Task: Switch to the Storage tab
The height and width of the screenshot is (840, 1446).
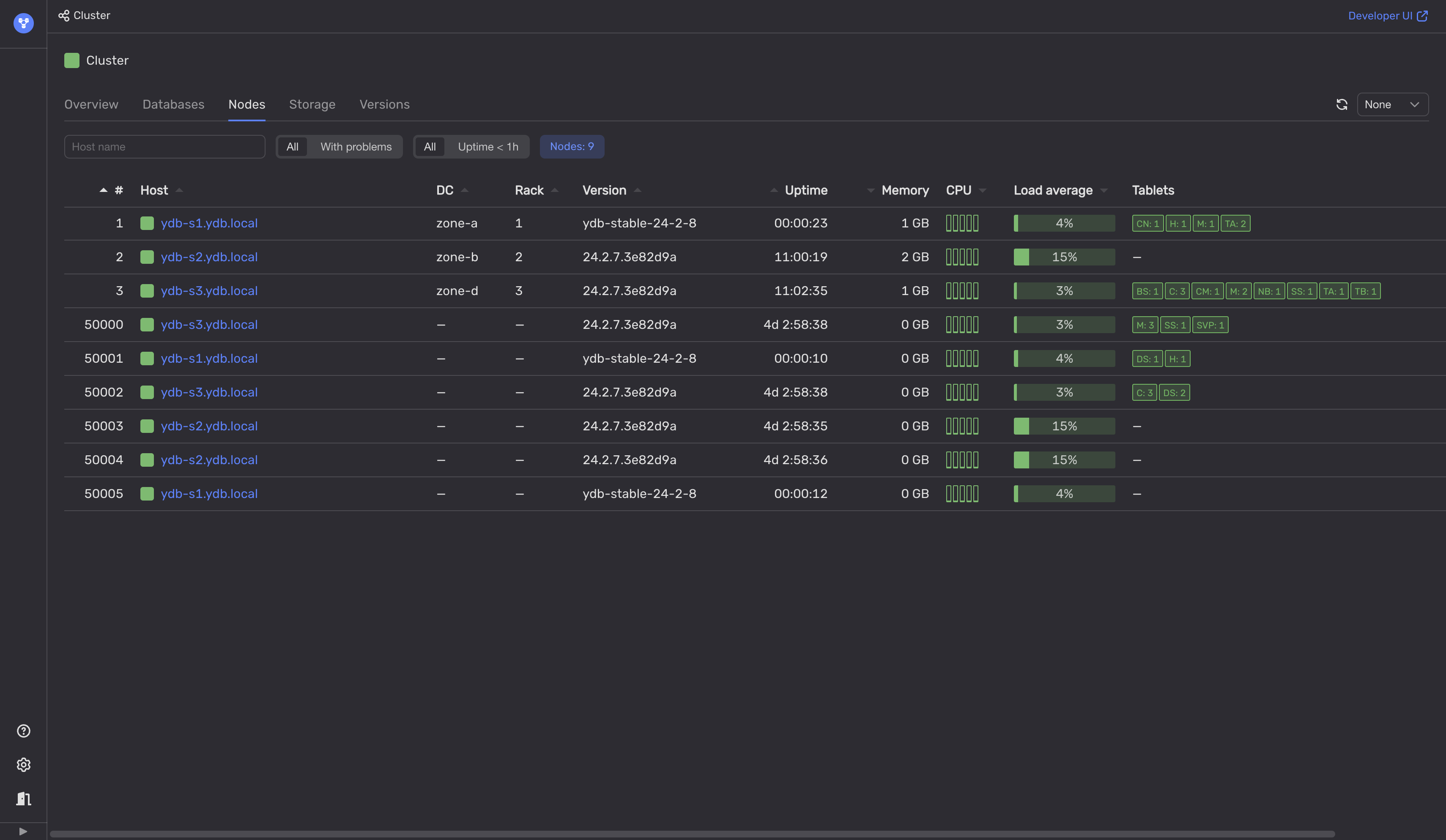Action: click(312, 104)
